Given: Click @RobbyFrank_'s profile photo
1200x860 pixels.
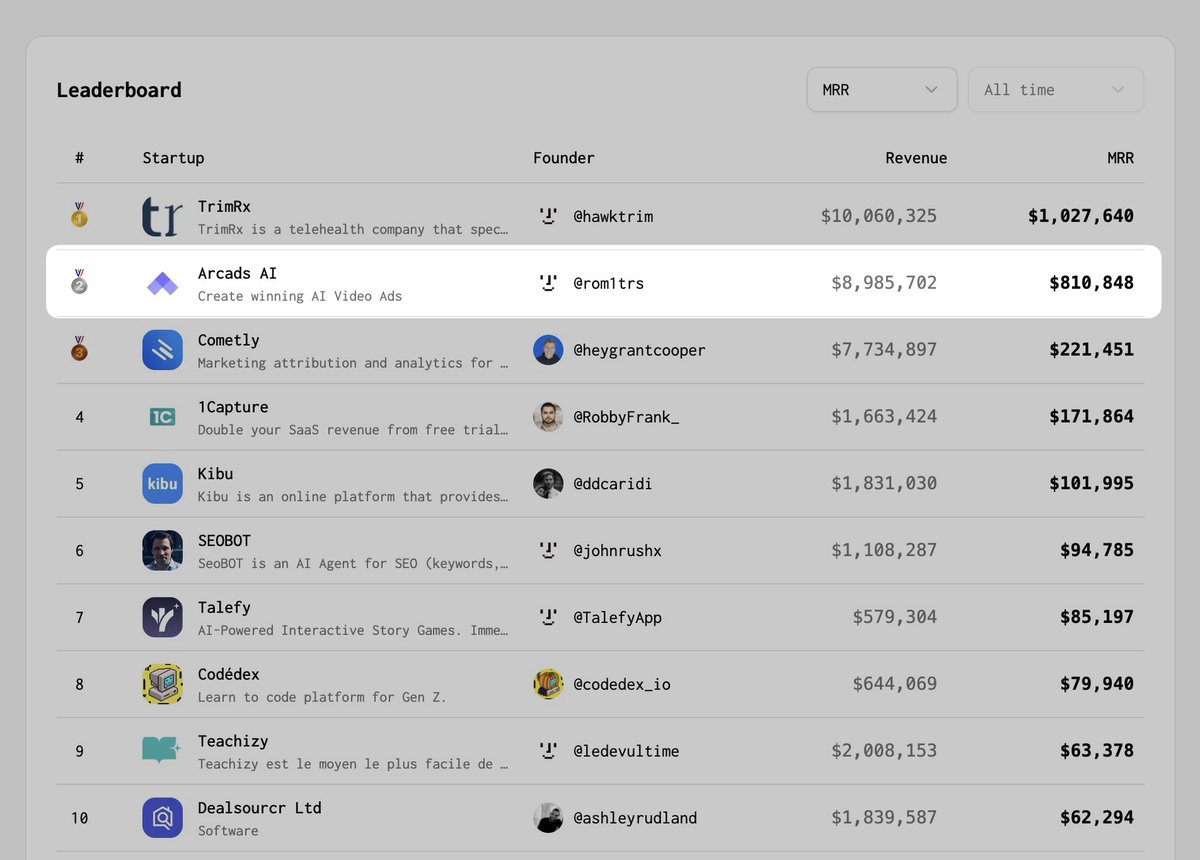Looking at the screenshot, I should click(548, 417).
